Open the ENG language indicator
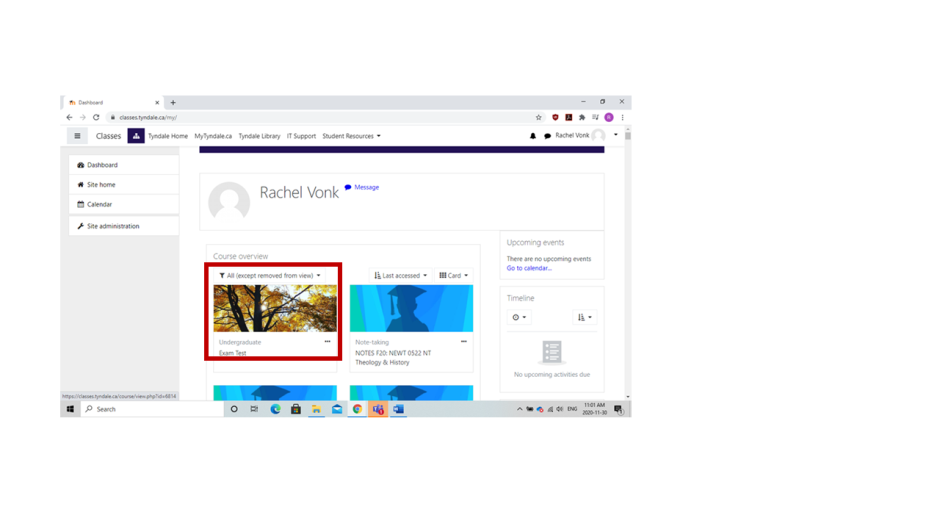The image size is (940, 529). tap(572, 409)
